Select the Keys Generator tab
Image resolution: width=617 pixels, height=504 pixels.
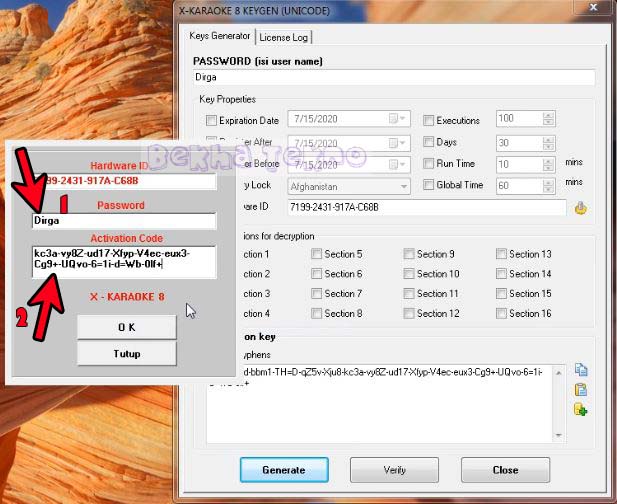coord(220,36)
